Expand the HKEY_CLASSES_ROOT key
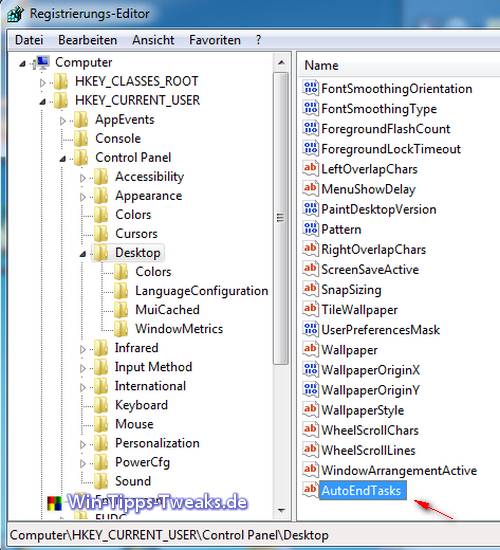 coord(43,83)
